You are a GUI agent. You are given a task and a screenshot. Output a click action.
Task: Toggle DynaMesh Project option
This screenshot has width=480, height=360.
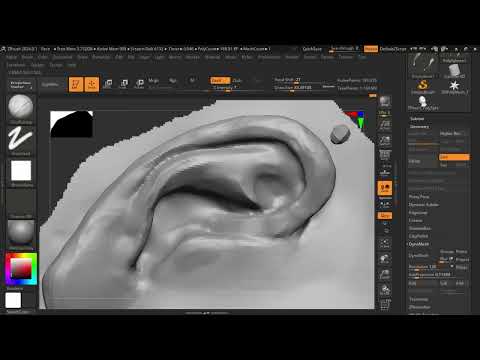[x=462, y=259]
